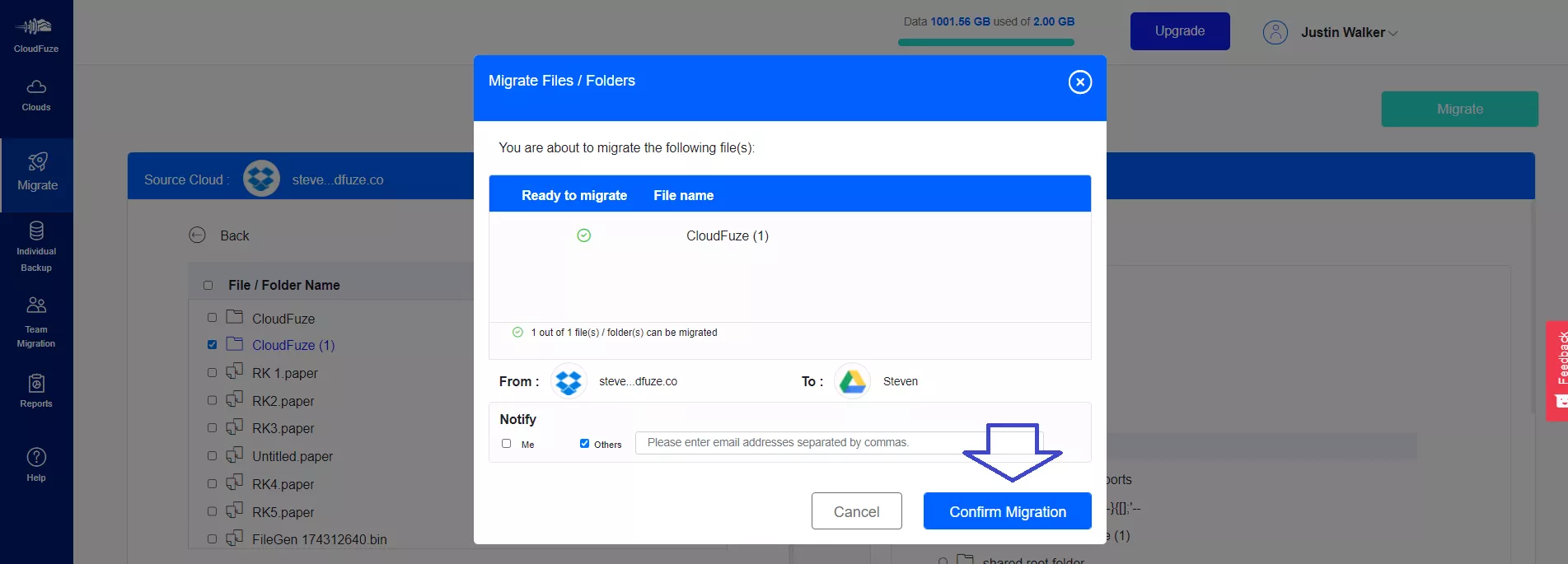1568x564 pixels.
Task: Click the steve...dfuze.co source cloud label
Action: pos(338,179)
